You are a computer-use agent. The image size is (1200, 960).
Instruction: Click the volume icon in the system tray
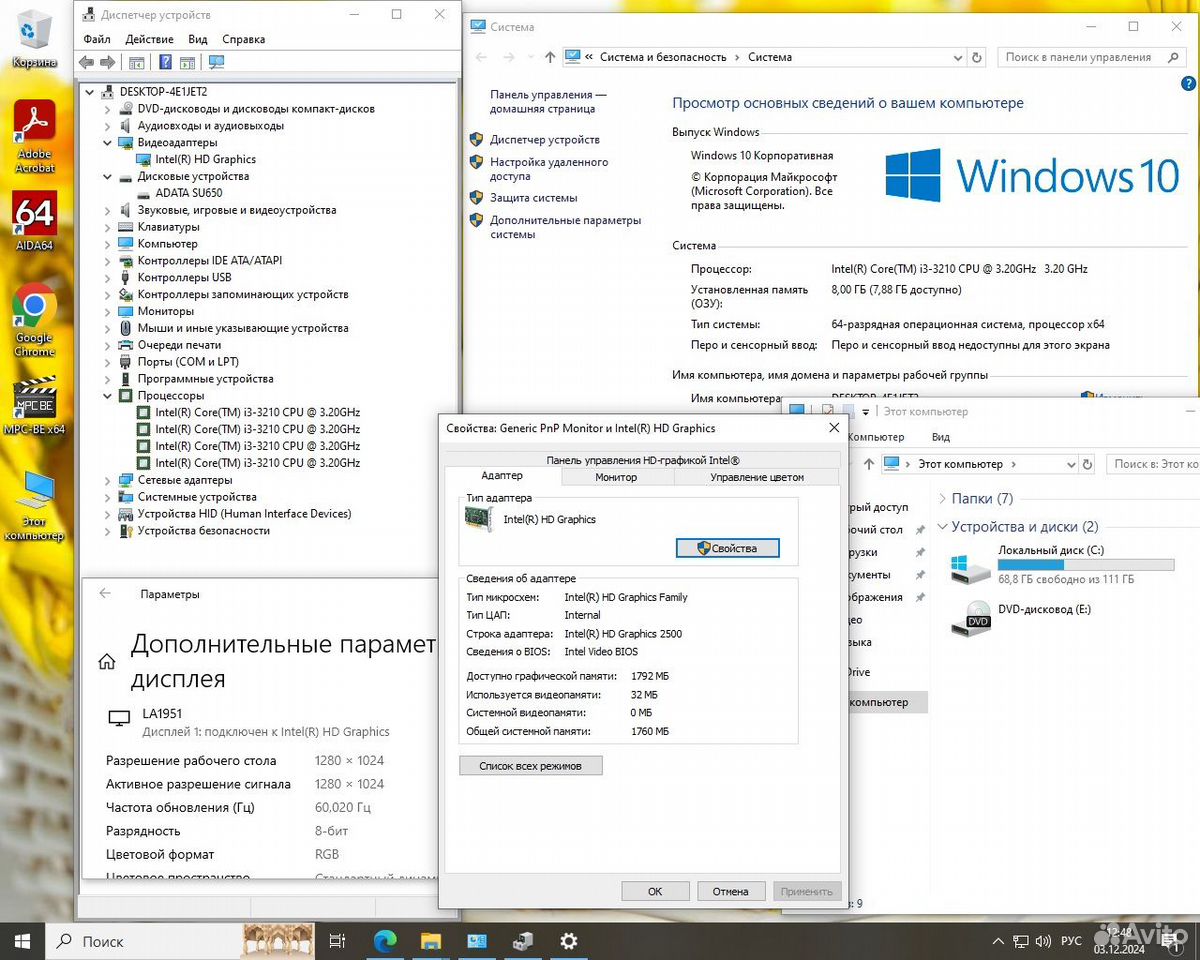pyautogui.click(x=1041, y=942)
